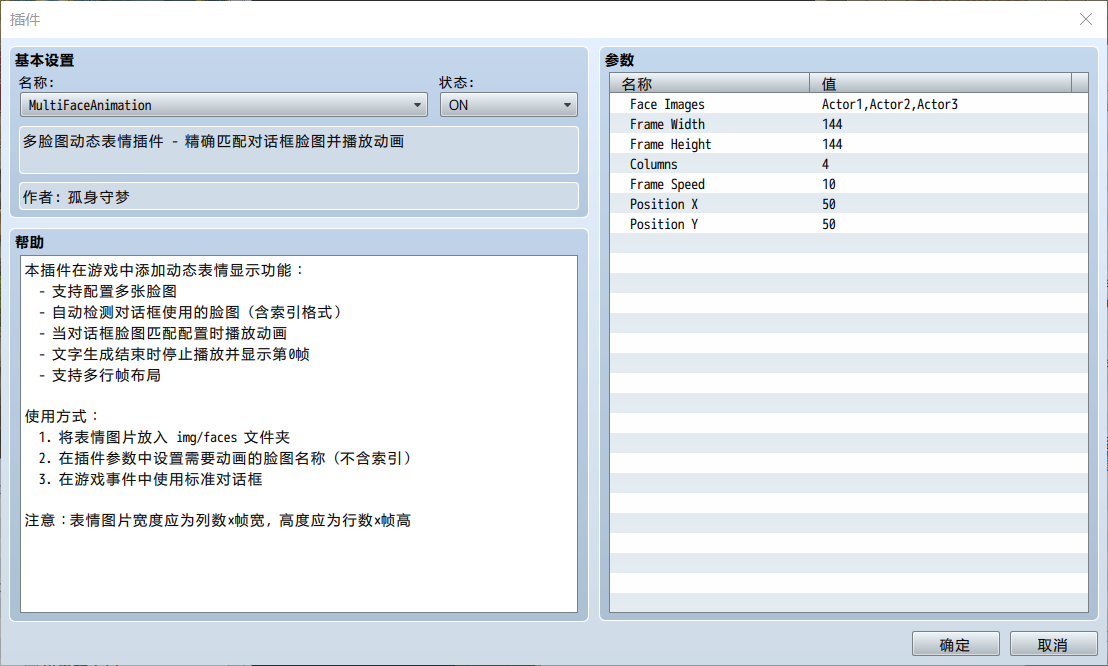1108x666 pixels.
Task: Click the Frame Speed value 10
Action: pyautogui.click(x=829, y=184)
